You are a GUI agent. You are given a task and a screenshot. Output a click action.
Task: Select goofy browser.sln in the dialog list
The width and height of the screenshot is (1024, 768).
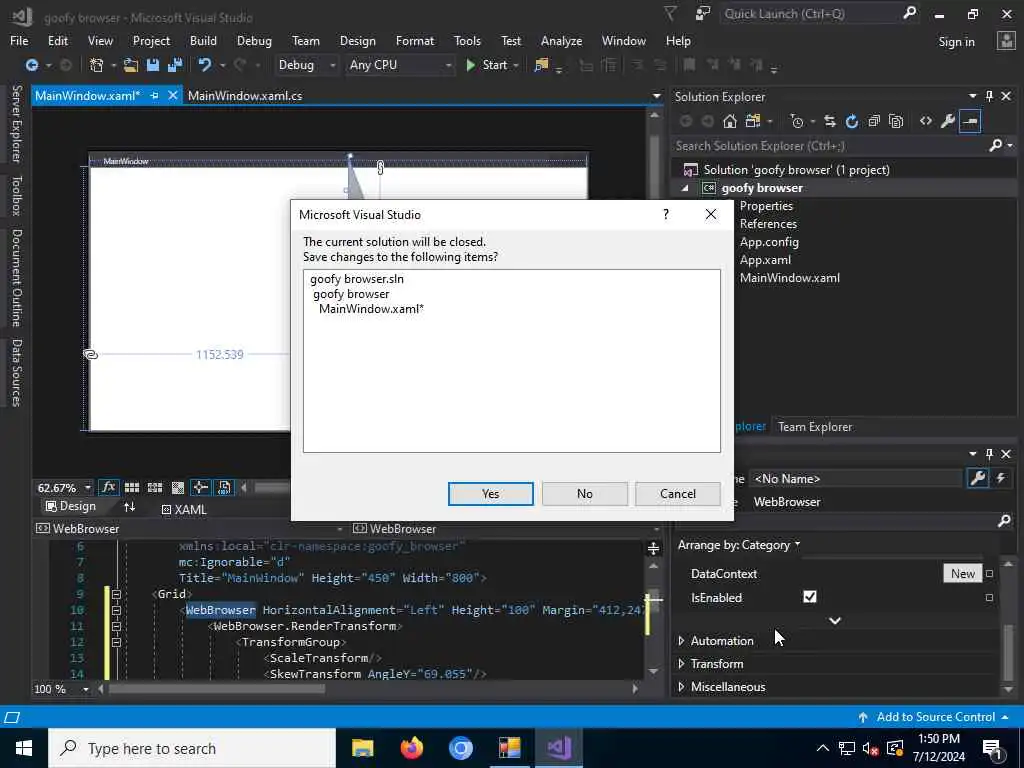357,279
